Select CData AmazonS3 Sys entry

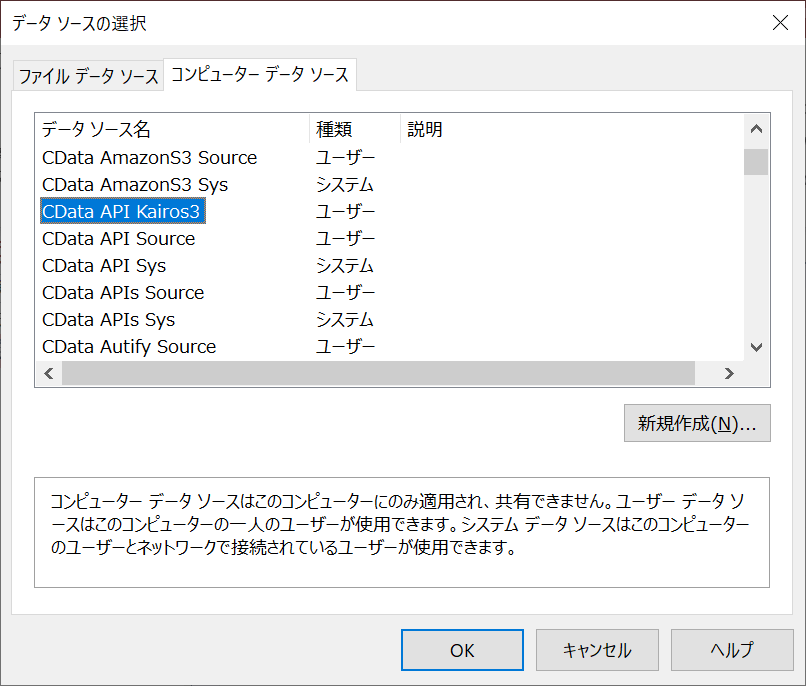[135, 185]
